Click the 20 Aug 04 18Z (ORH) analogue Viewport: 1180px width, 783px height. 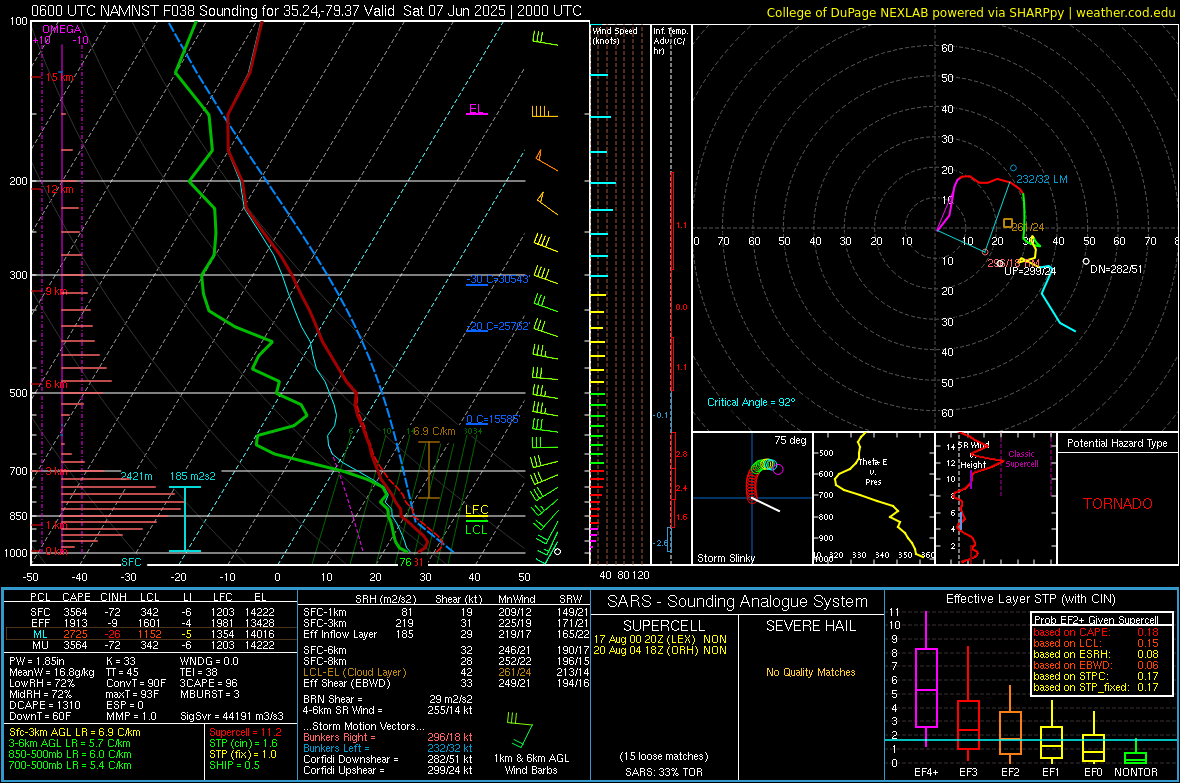click(660, 650)
